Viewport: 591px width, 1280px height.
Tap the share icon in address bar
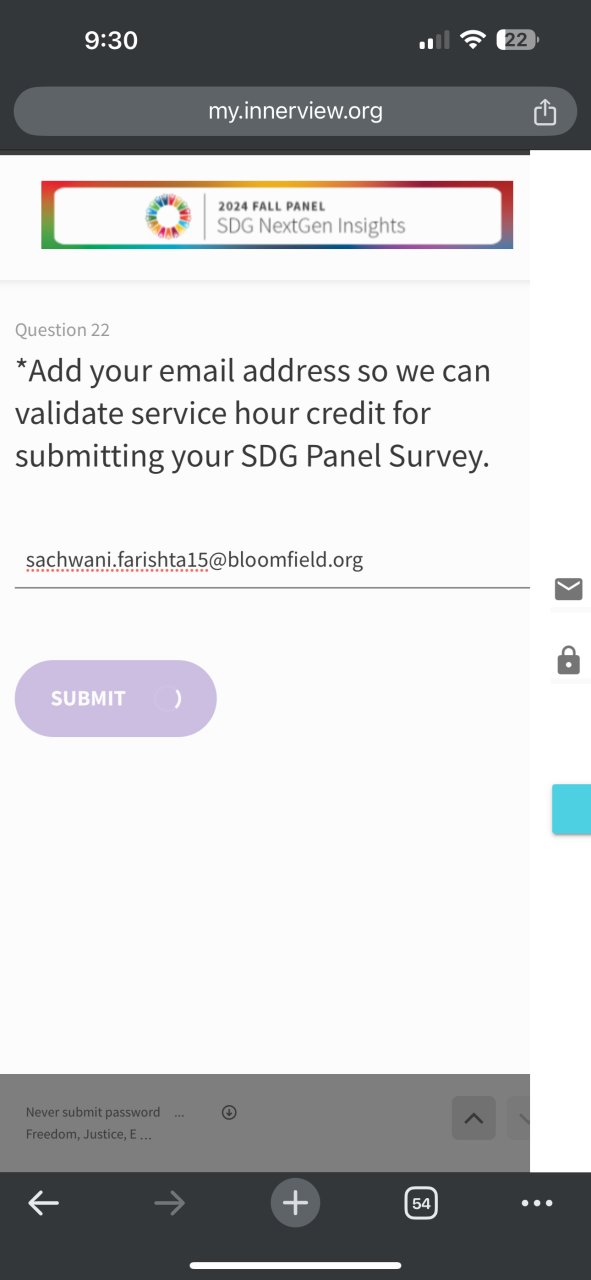544,111
